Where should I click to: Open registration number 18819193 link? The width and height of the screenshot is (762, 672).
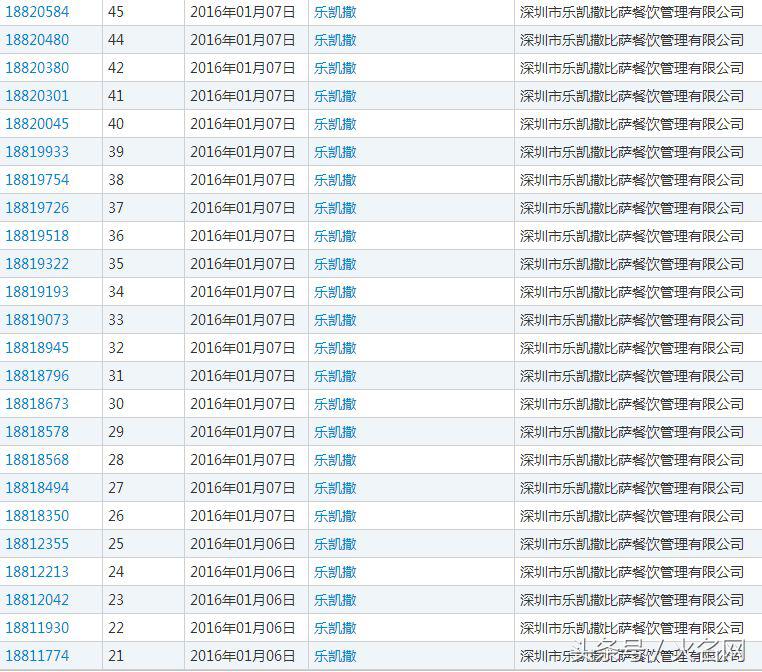pos(37,292)
